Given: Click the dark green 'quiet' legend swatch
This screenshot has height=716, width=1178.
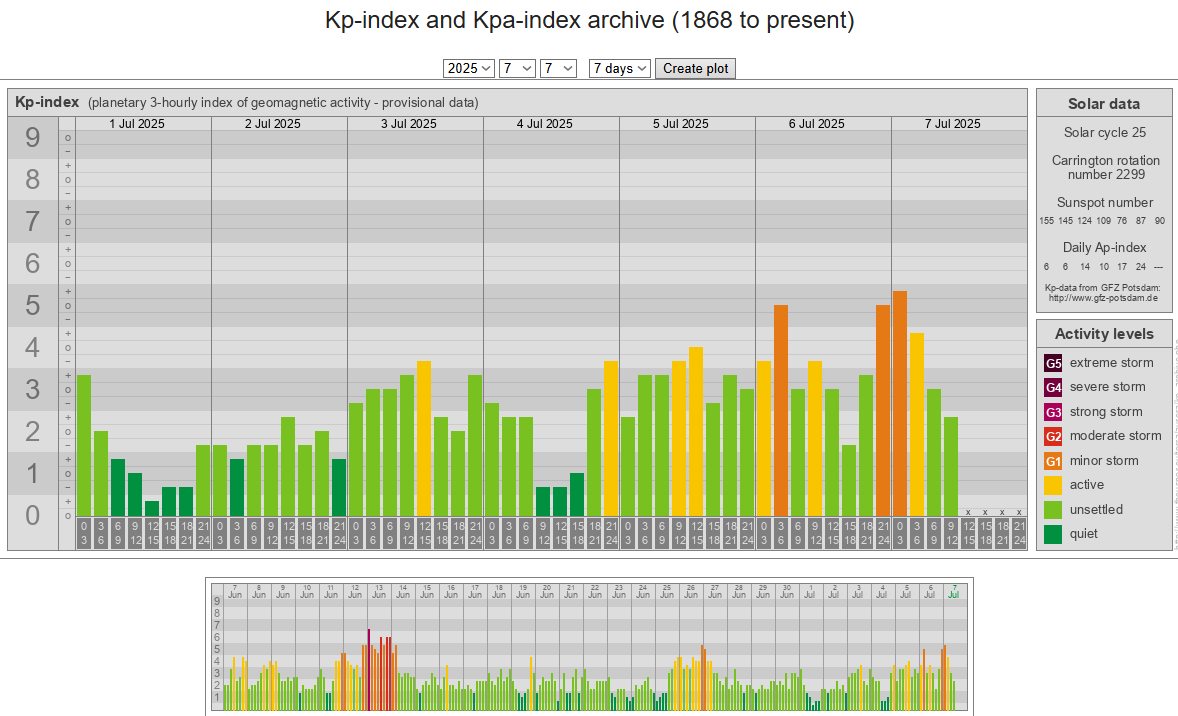Looking at the screenshot, I should (x=1053, y=534).
